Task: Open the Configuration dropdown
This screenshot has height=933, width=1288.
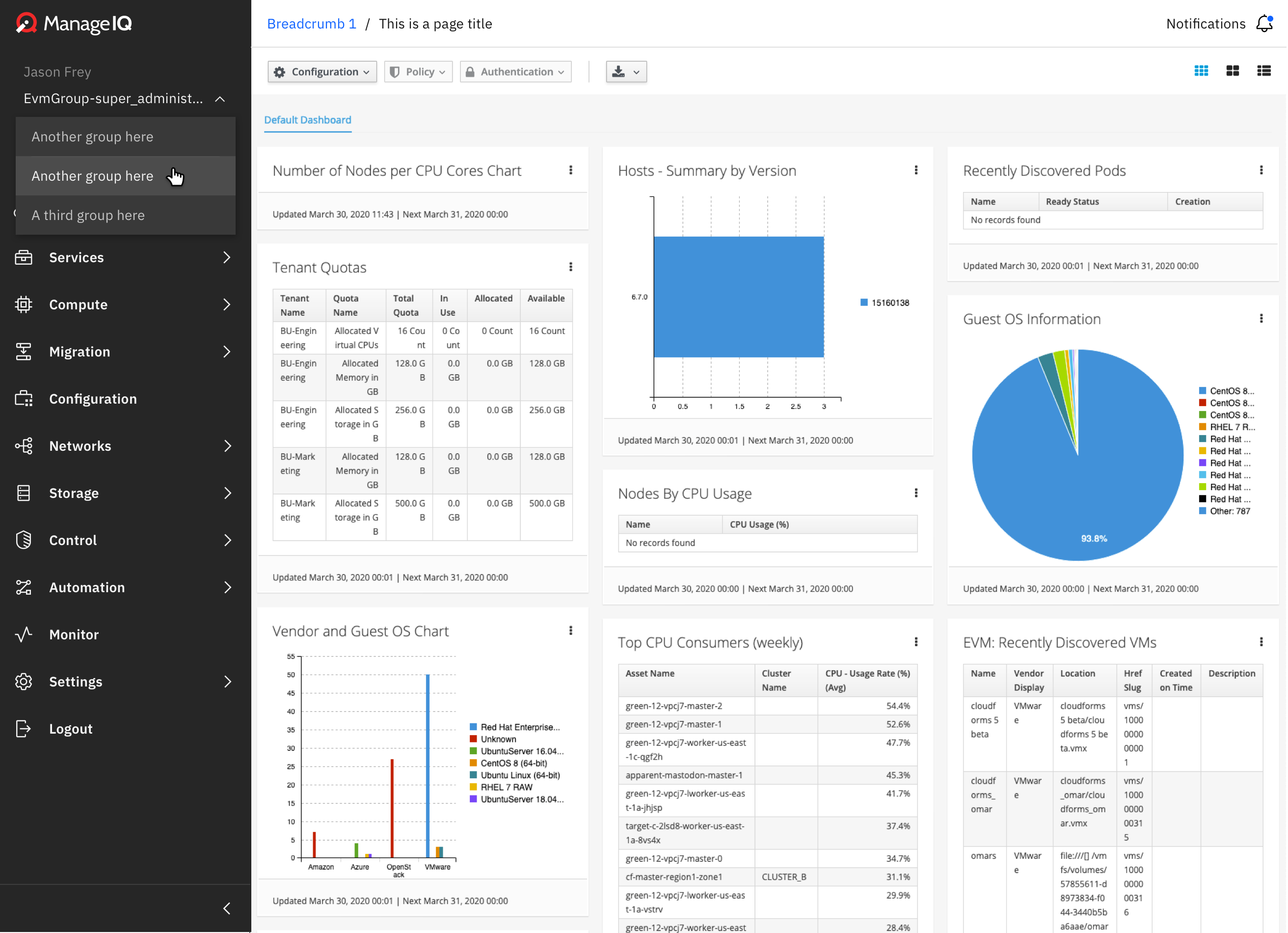Action: (322, 71)
